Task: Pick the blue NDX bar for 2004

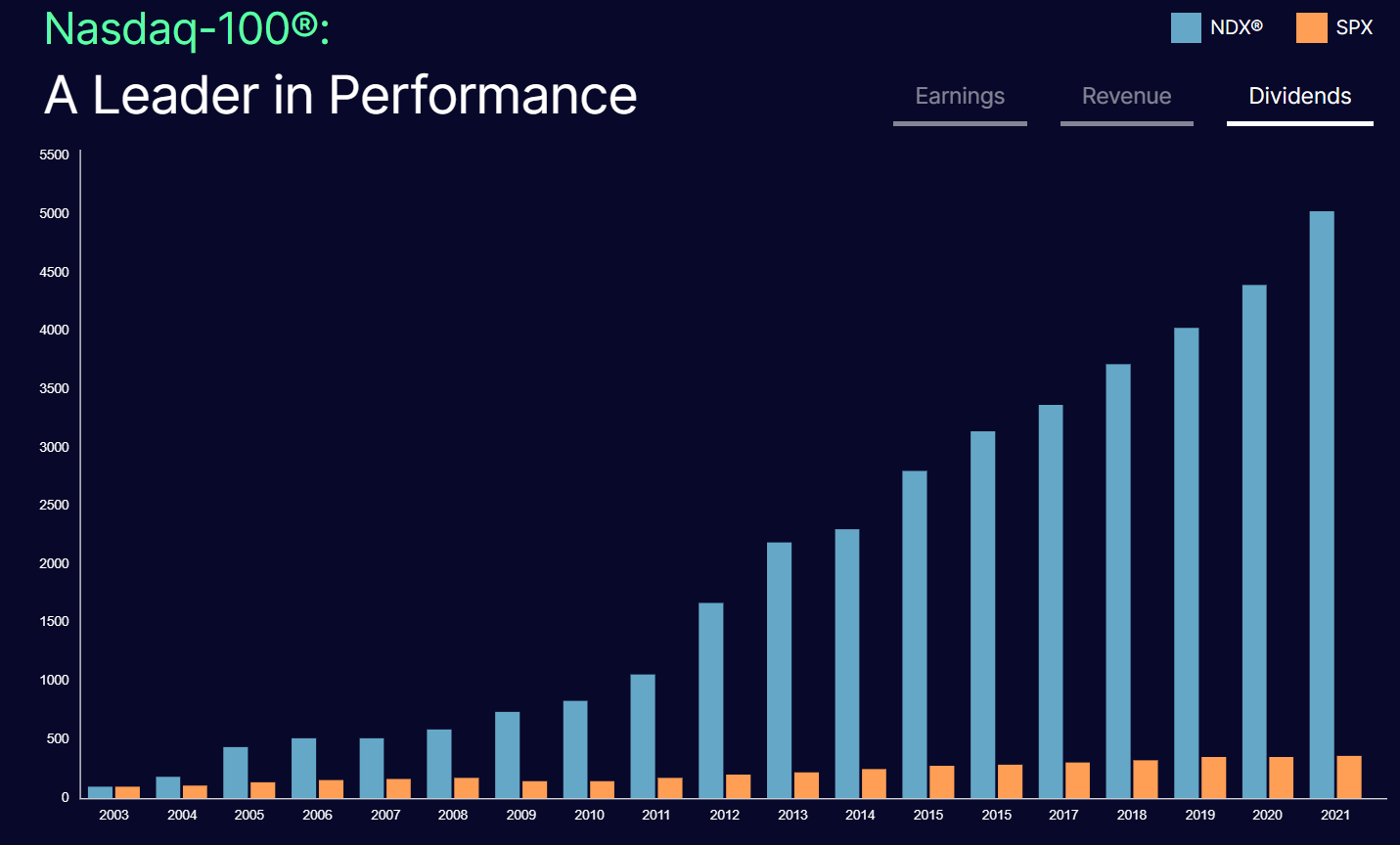Action: point(167,787)
